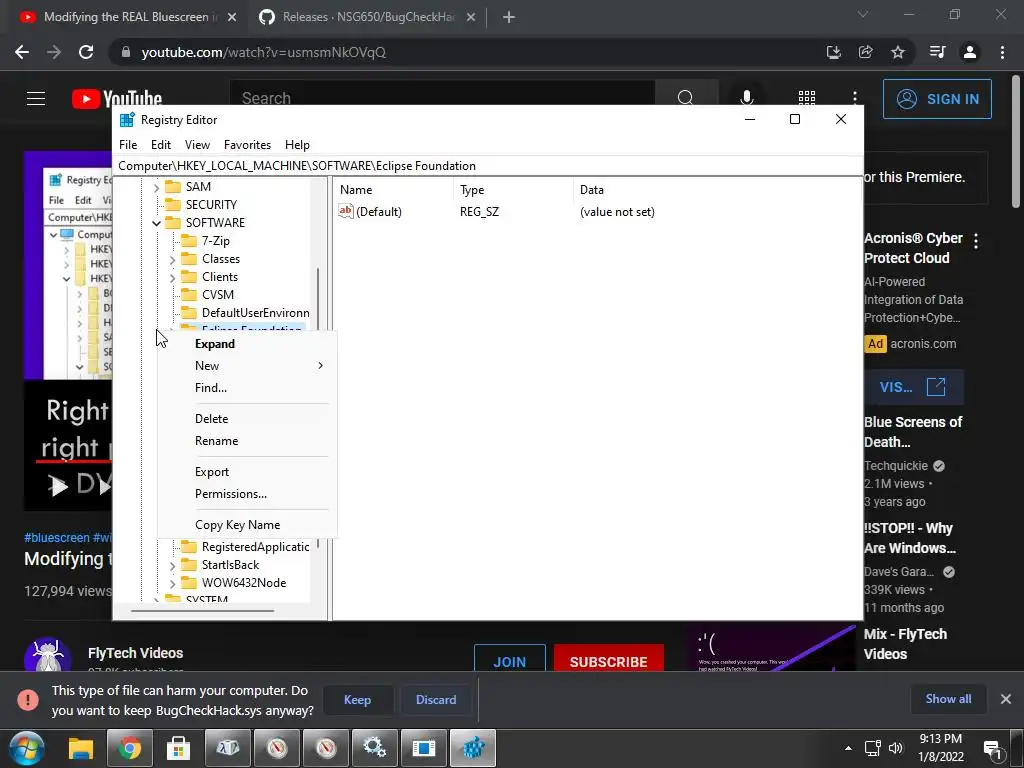Open Chrome's three-dot menu
Image resolution: width=1024 pixels, height=768 pixels.
(x=1002, y=52)
